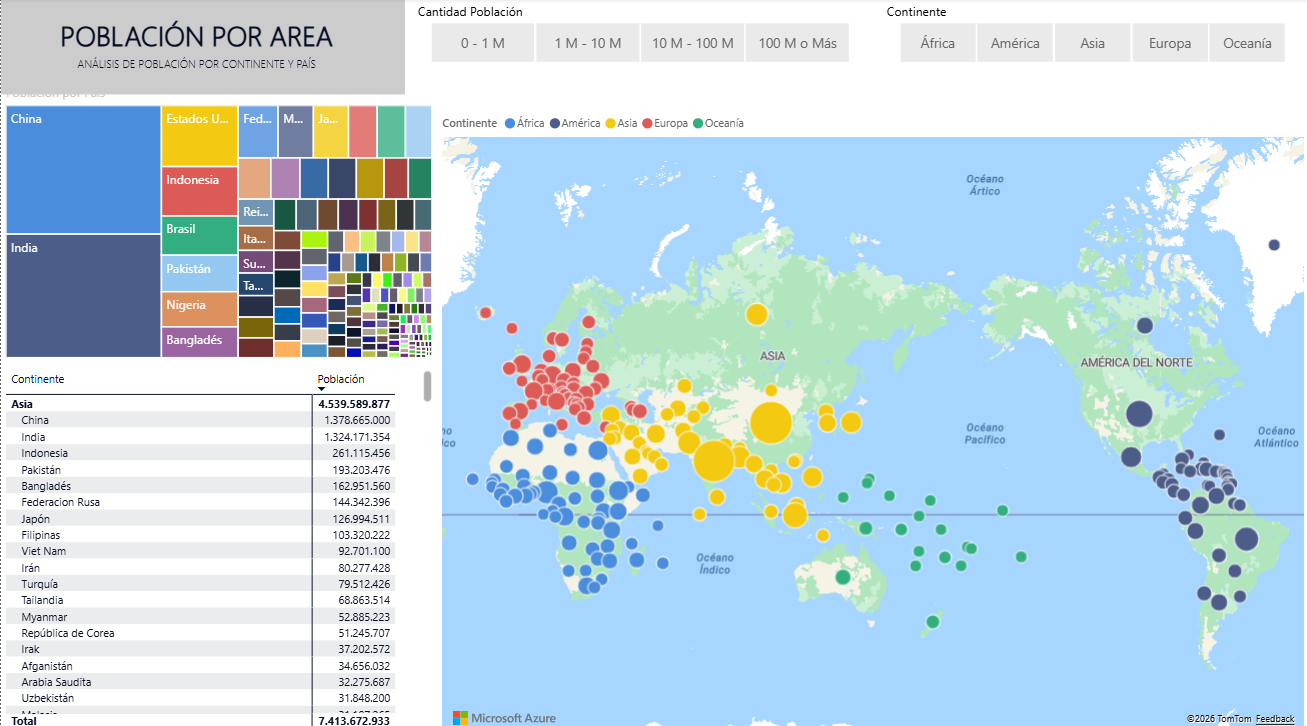The height and width of the screenshot is (726, 1307).
Task: Toggle the 0 - 1 M population filter
Action: coord(482,44)
